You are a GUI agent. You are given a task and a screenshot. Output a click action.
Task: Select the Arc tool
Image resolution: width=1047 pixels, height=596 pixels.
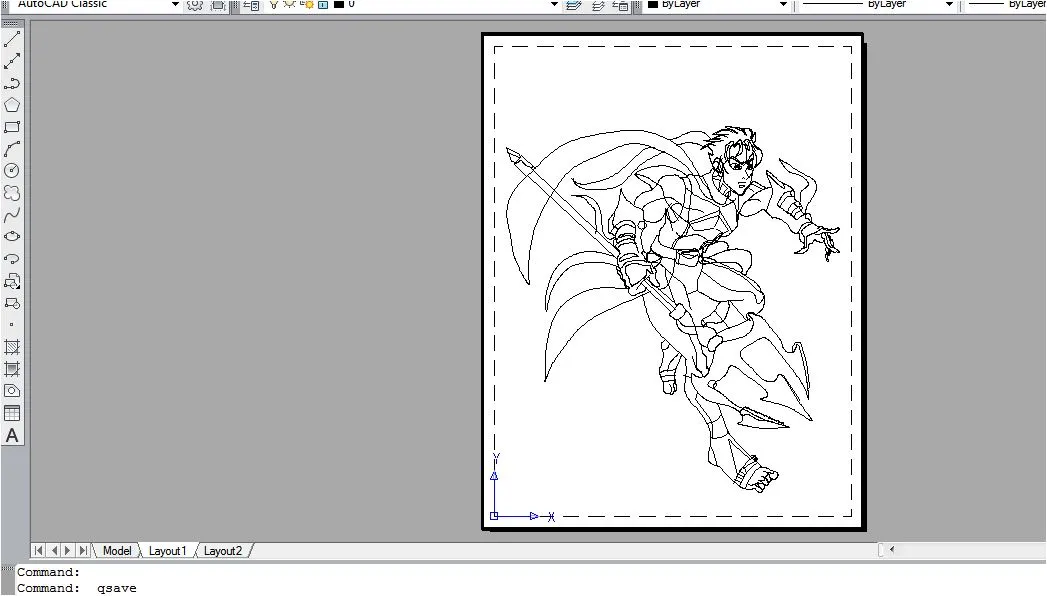point(12,149)
